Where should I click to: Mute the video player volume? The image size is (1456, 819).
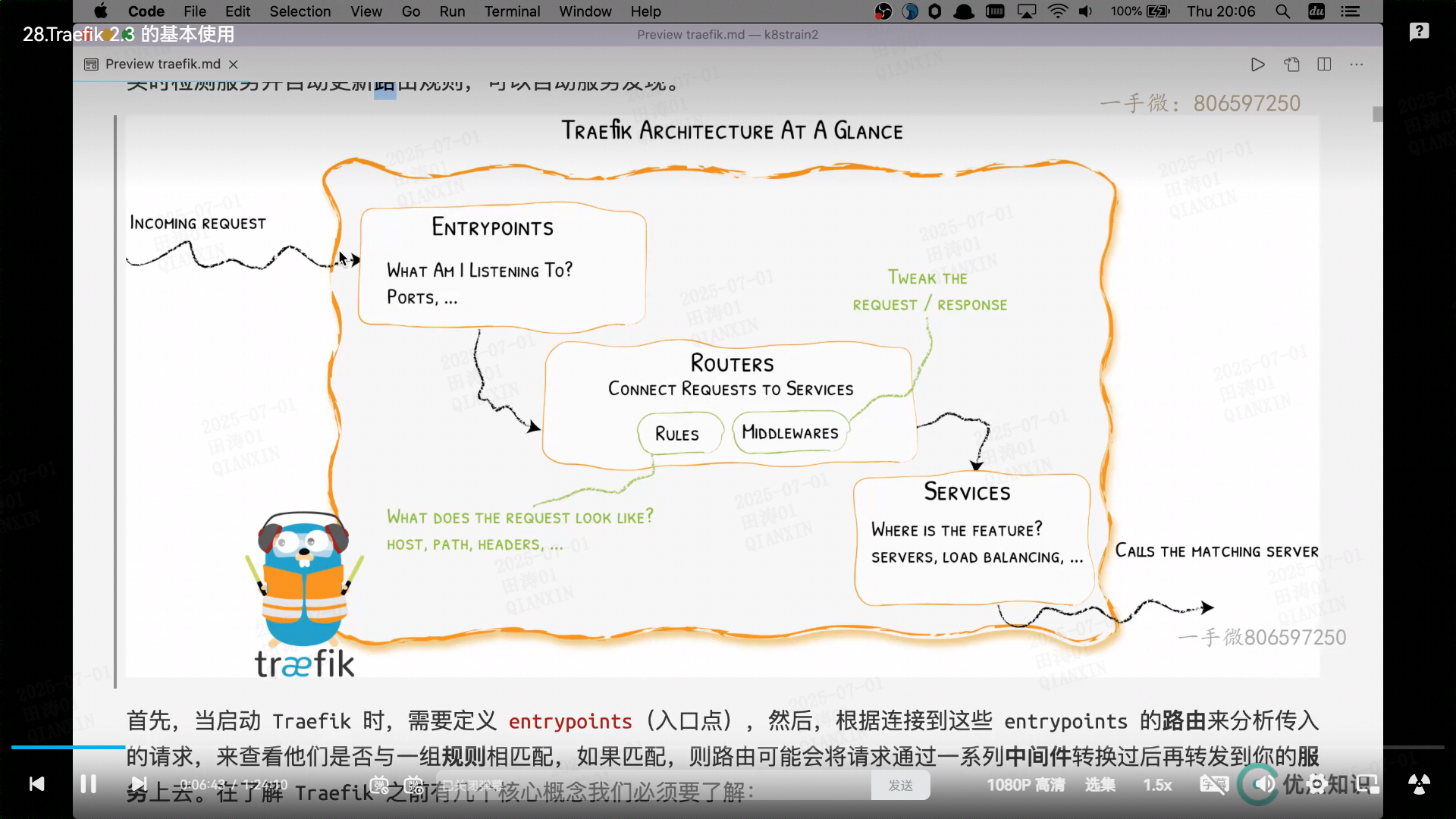coord(1264,784)
